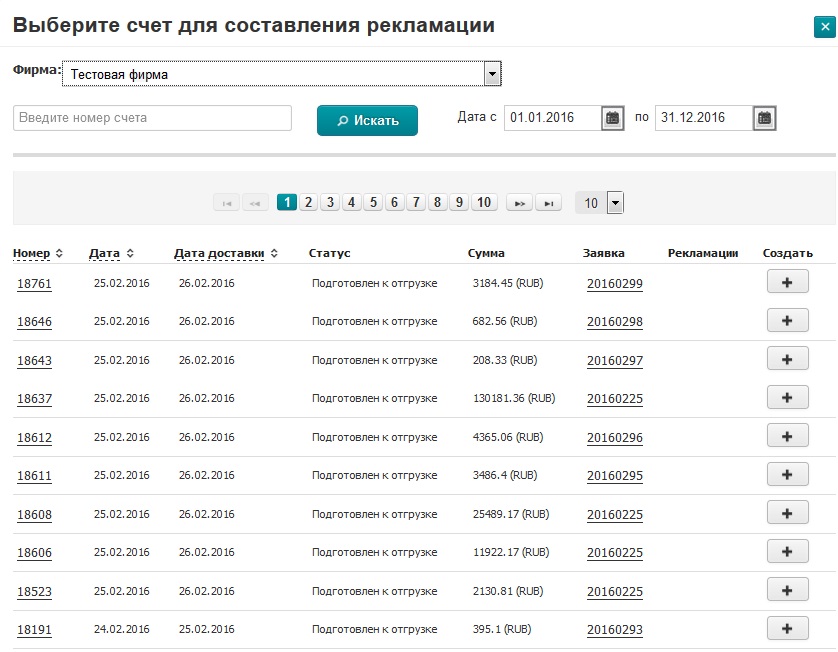838x652 pixels.
Task: Click the start date field 01.01.2016
Action: tap(552, 118)
